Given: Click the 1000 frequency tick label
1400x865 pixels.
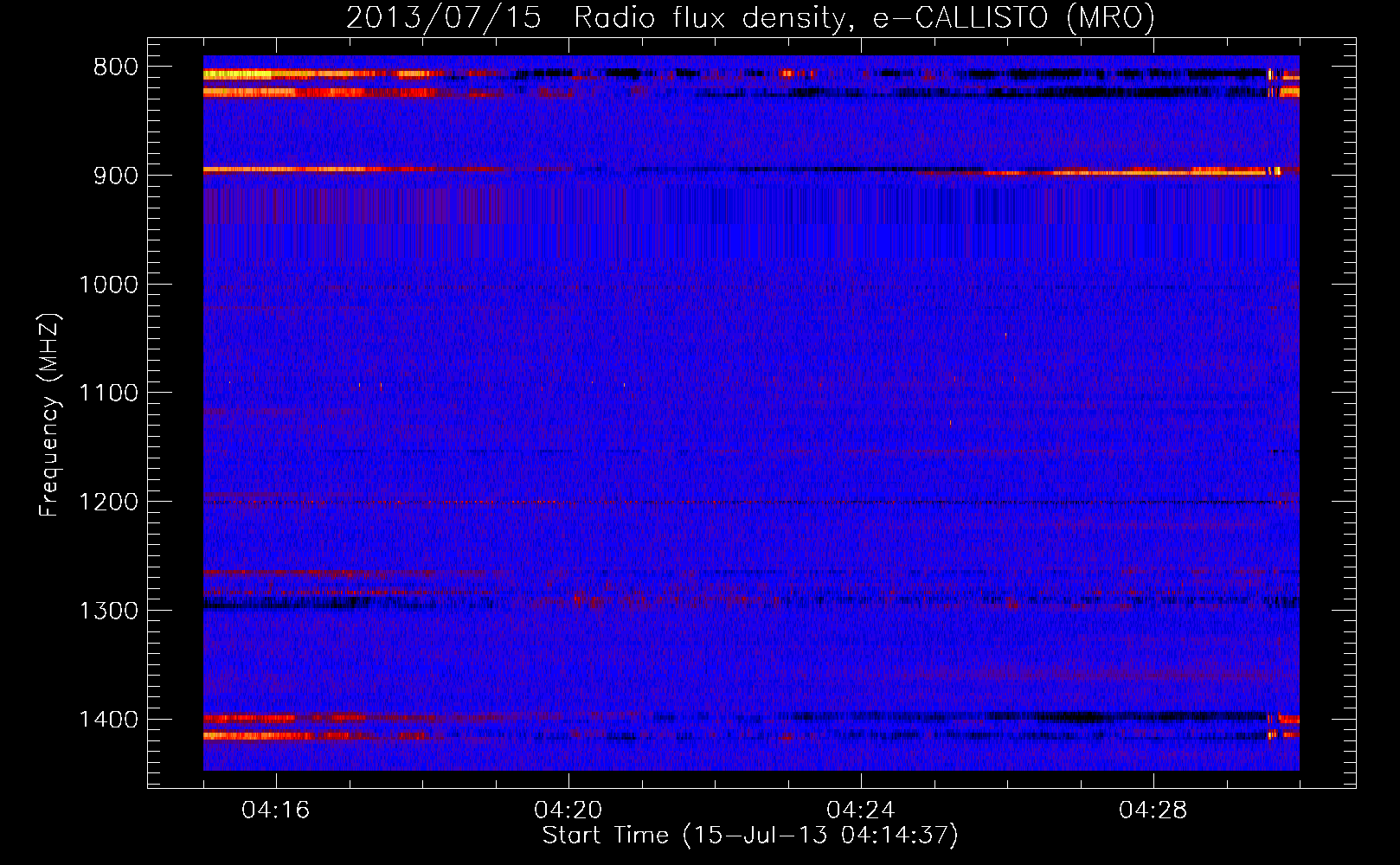Looking at the screenshot, I should [x=109, y=285].
